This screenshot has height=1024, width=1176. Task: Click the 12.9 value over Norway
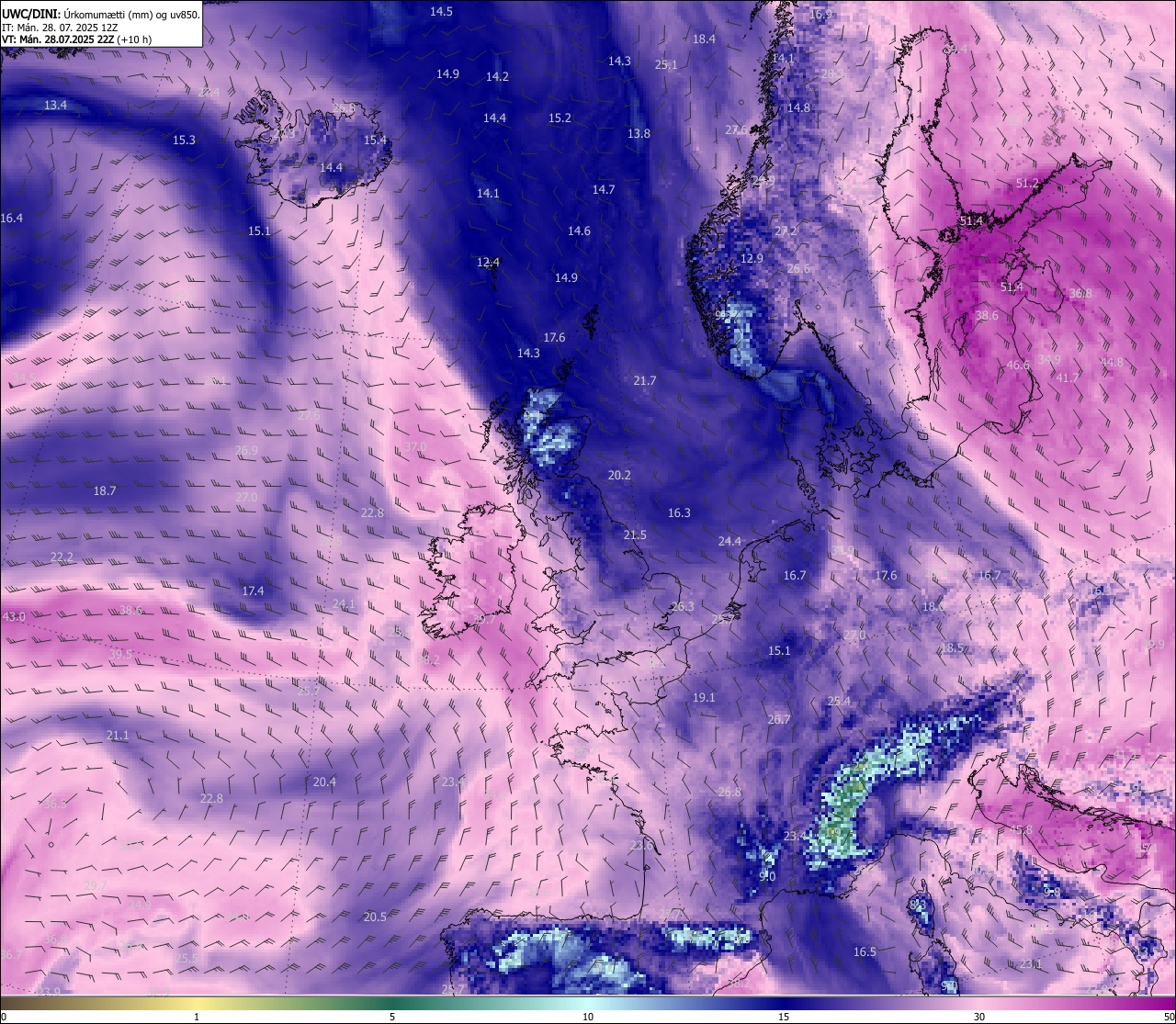752,259
